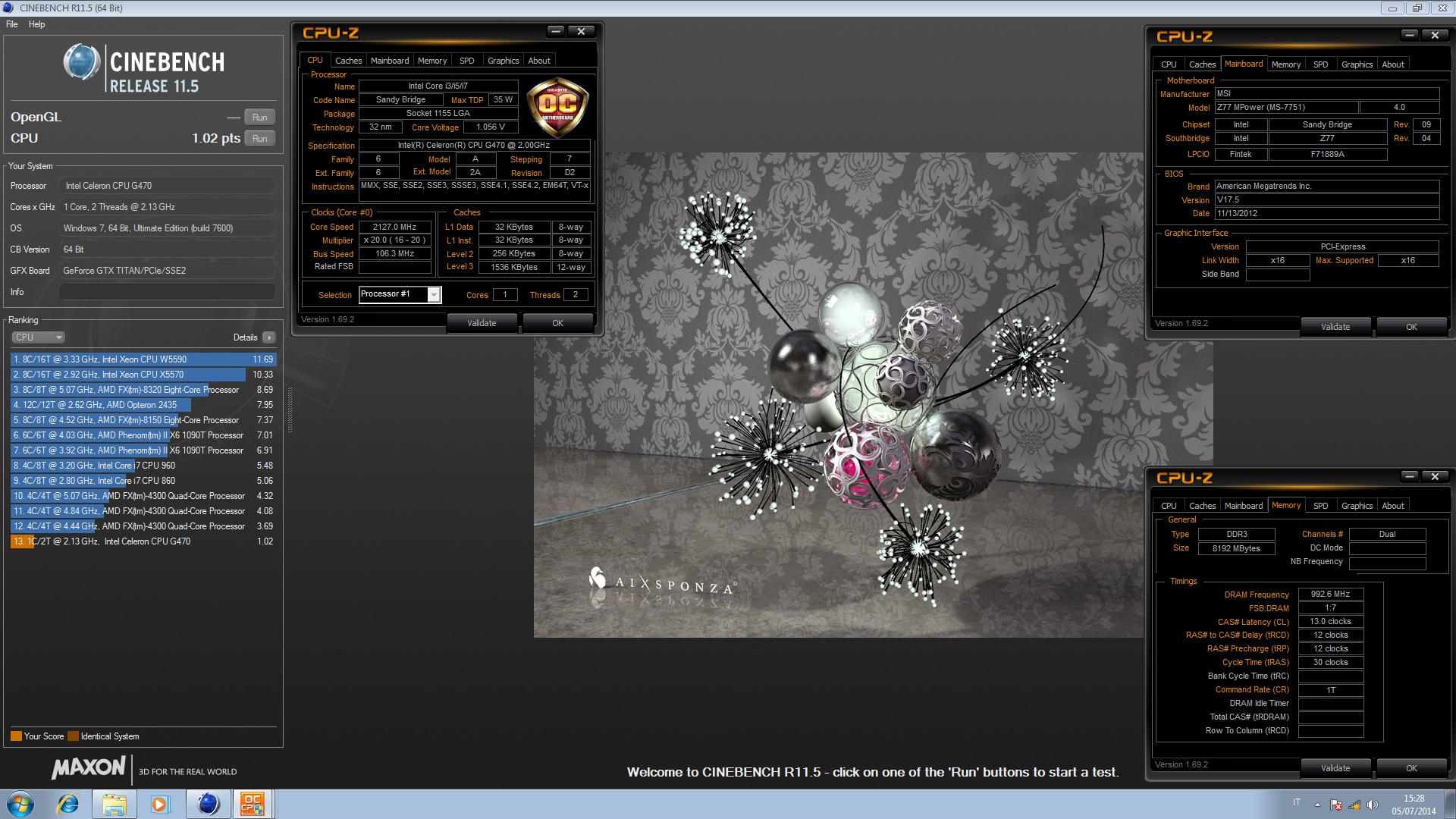Select CPU tab in Mainboard CPU-Z window
This screenshot has width=1456, height=819.
[x=1169, y=64]
